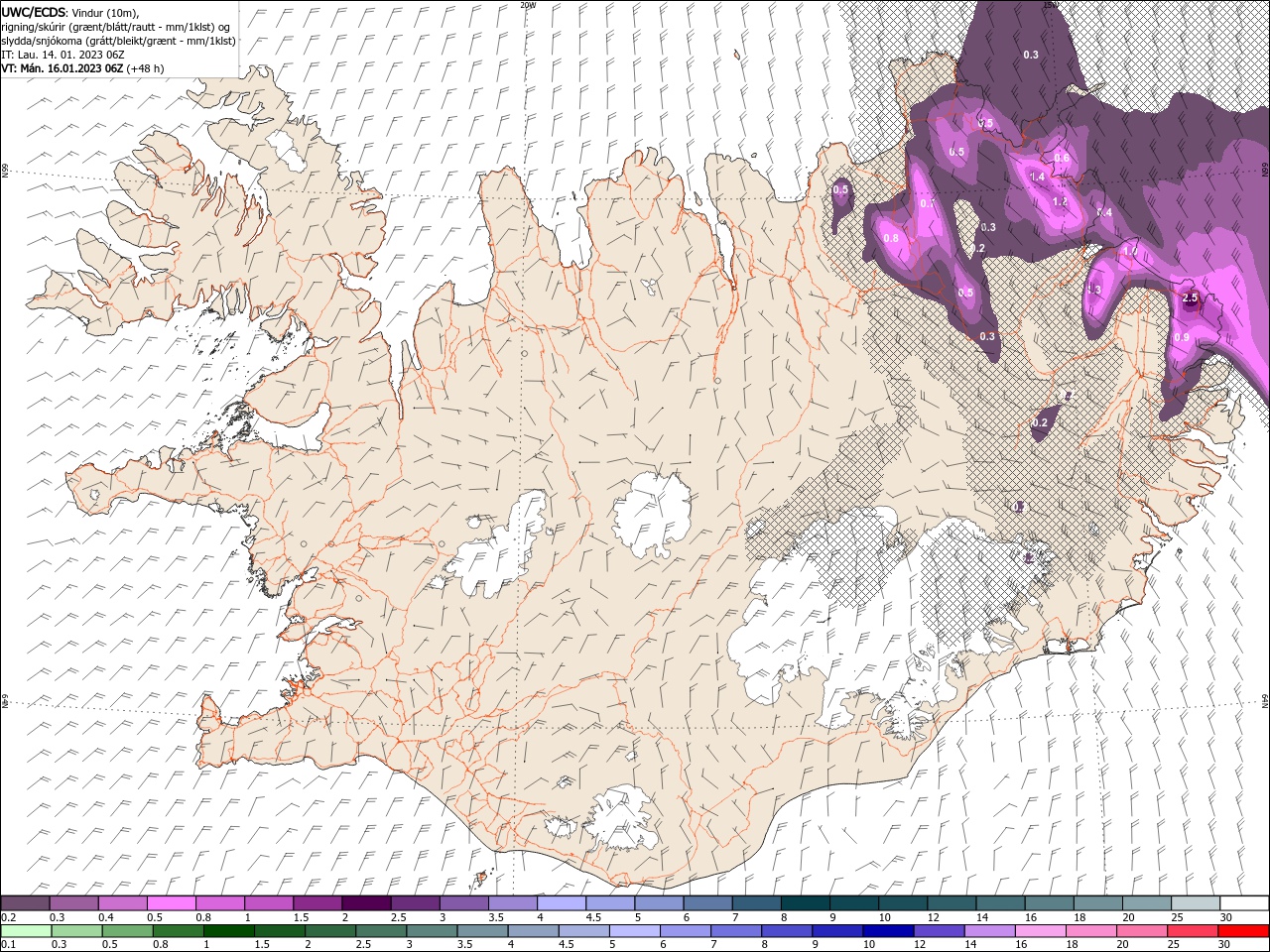Click the 2.5 snowfall value on the map
Screen dimensions: 1270x952
click(1191, 298)
